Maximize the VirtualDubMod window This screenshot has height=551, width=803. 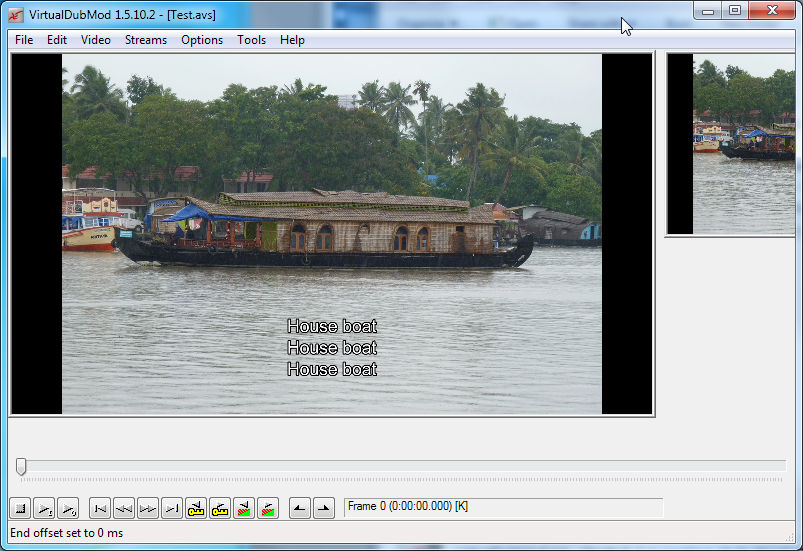735,10
